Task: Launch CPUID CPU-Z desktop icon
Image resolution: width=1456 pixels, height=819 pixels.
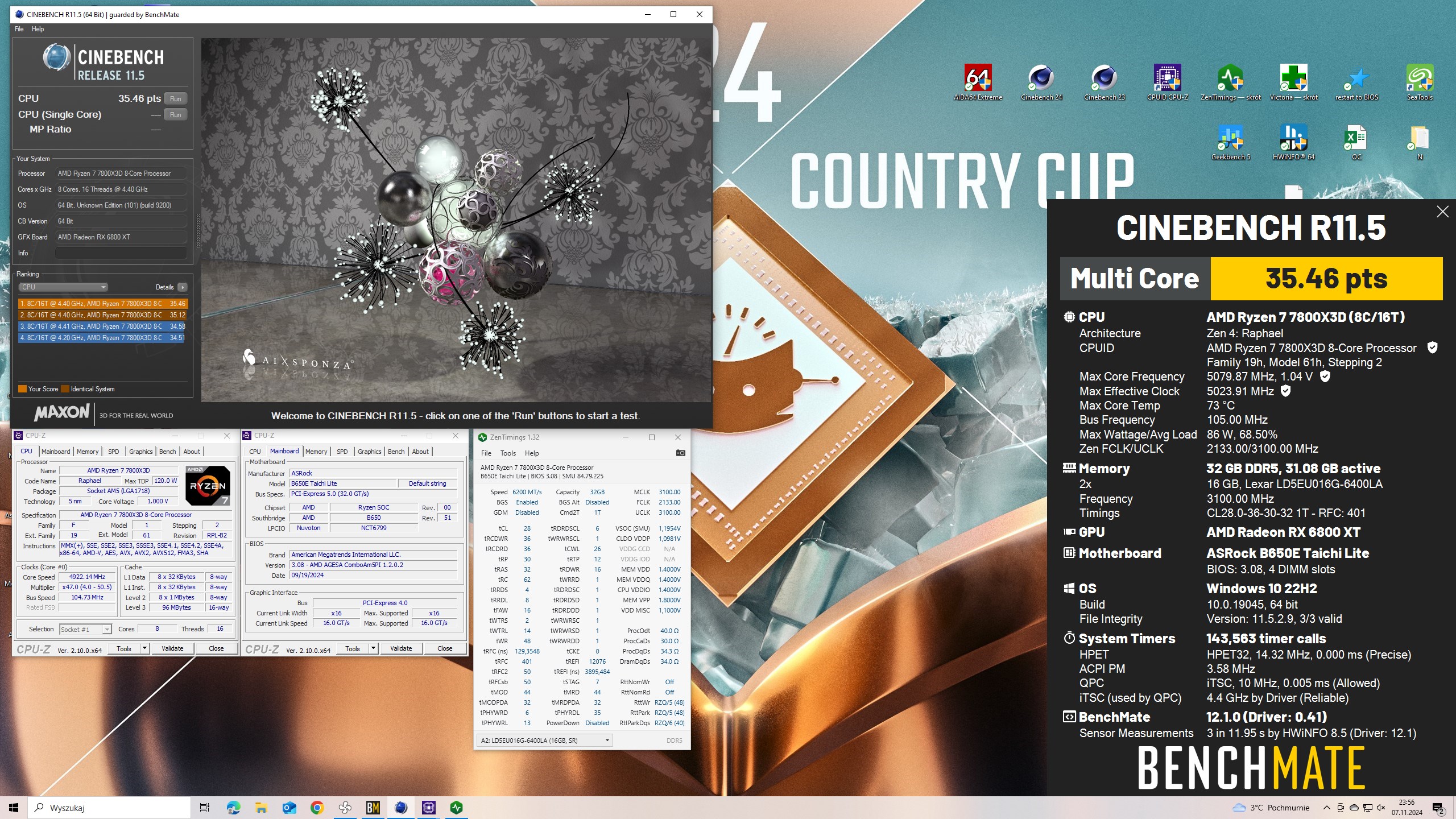Action: tap(1167, 82)
